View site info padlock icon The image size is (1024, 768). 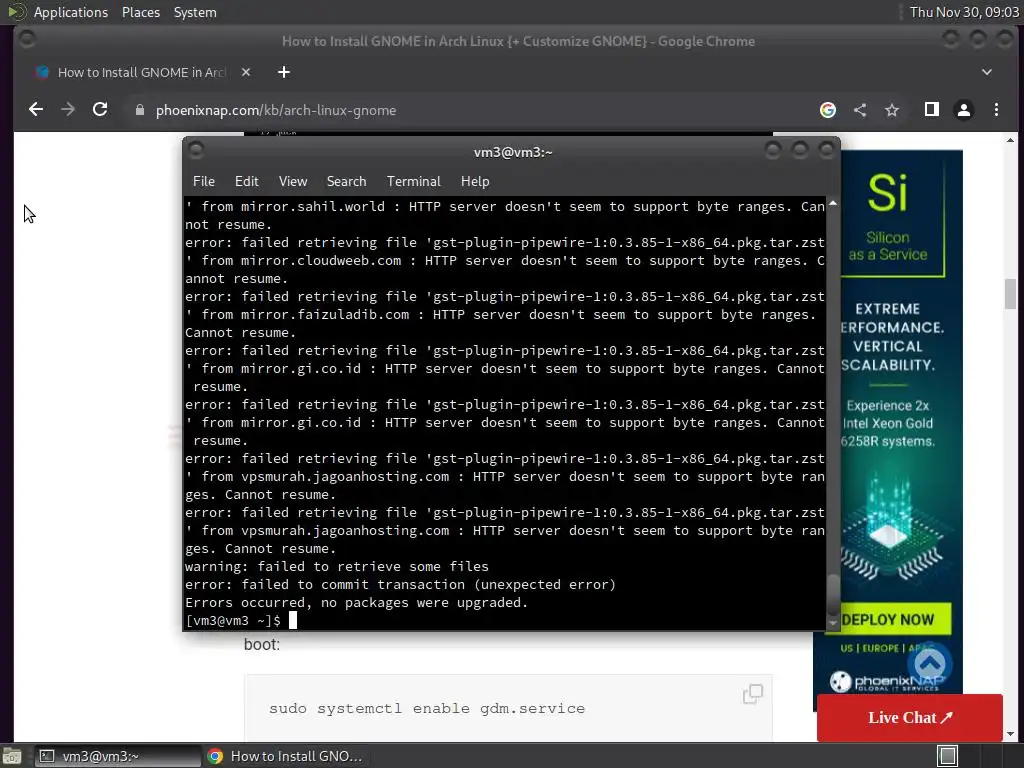click(139, 110)
